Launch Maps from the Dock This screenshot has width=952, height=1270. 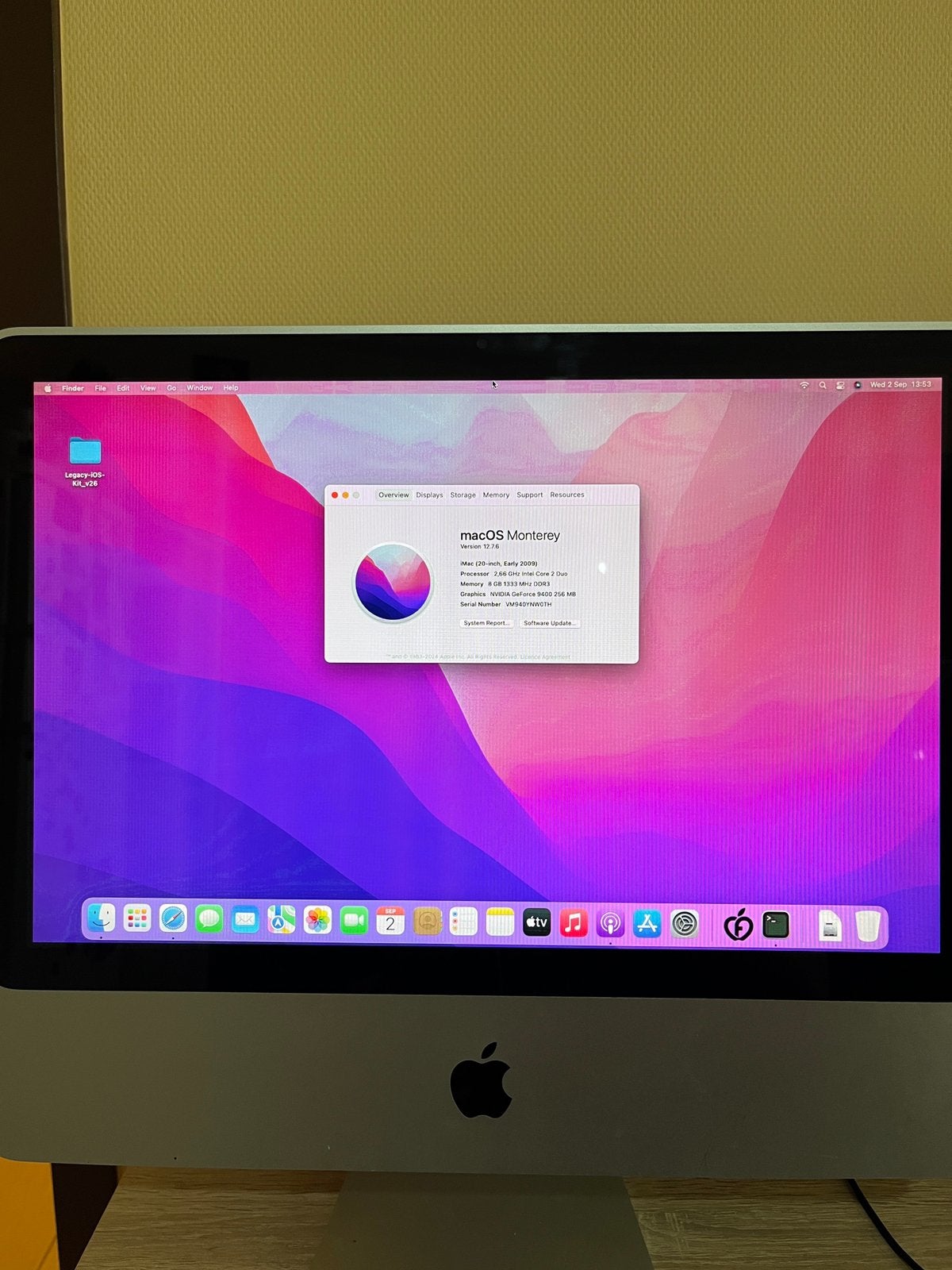(281, 921)
